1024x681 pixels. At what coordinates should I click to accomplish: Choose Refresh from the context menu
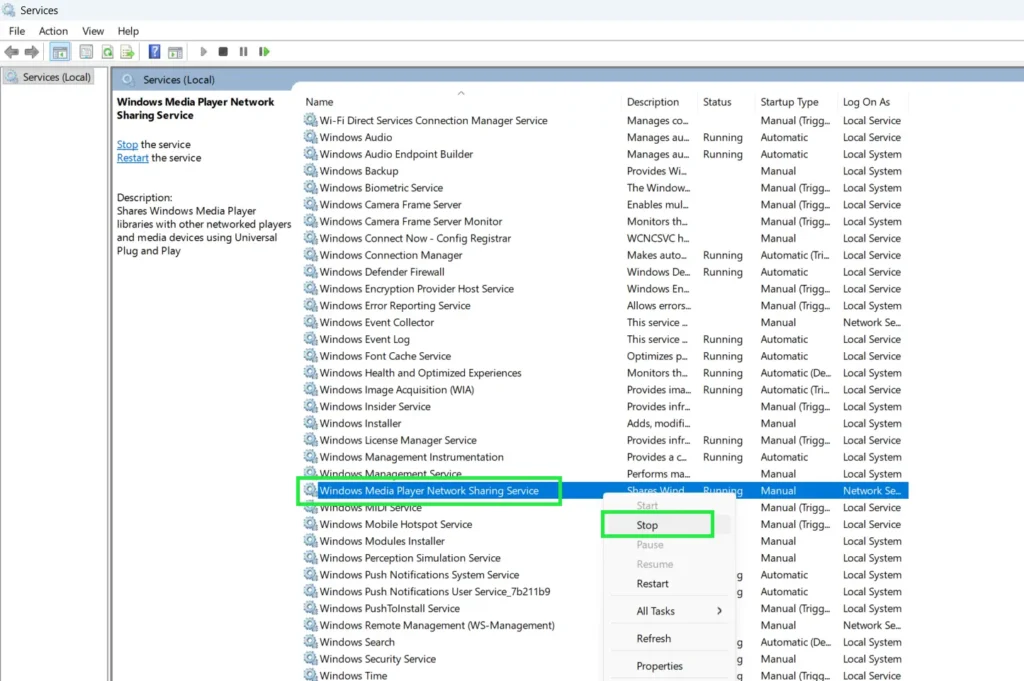653,637
